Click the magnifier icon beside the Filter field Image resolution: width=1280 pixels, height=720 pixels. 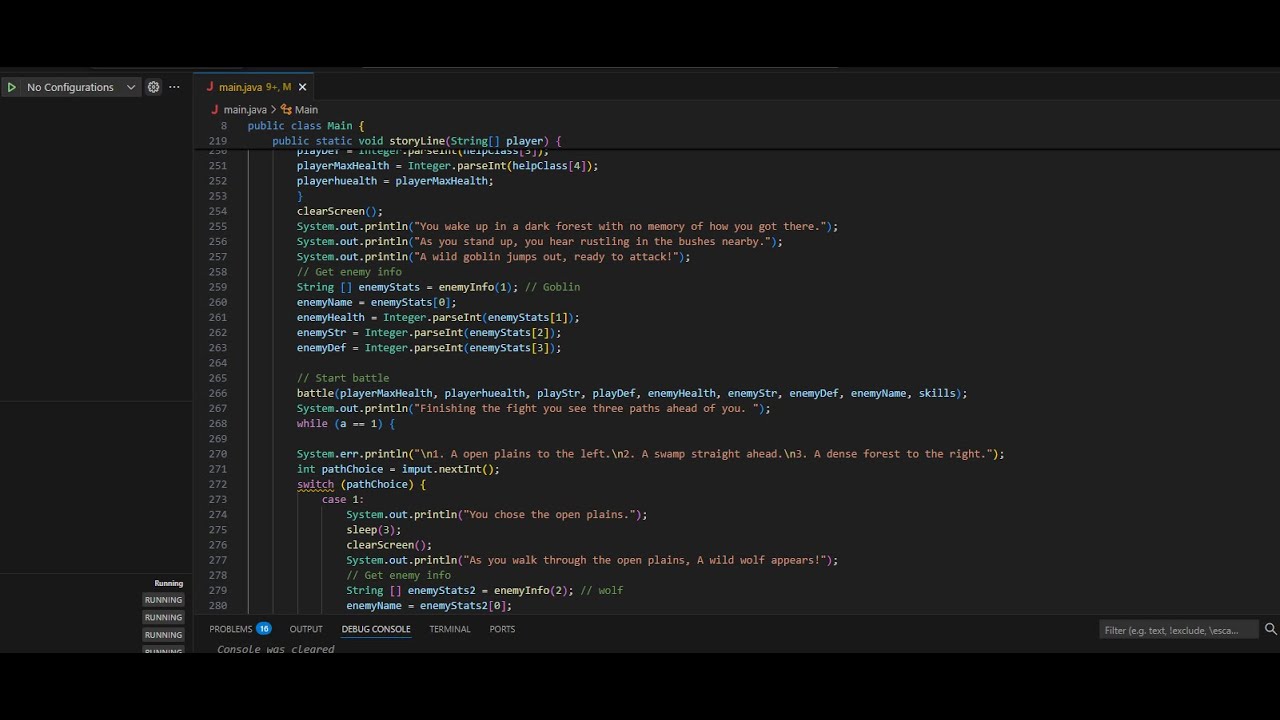1271,629
